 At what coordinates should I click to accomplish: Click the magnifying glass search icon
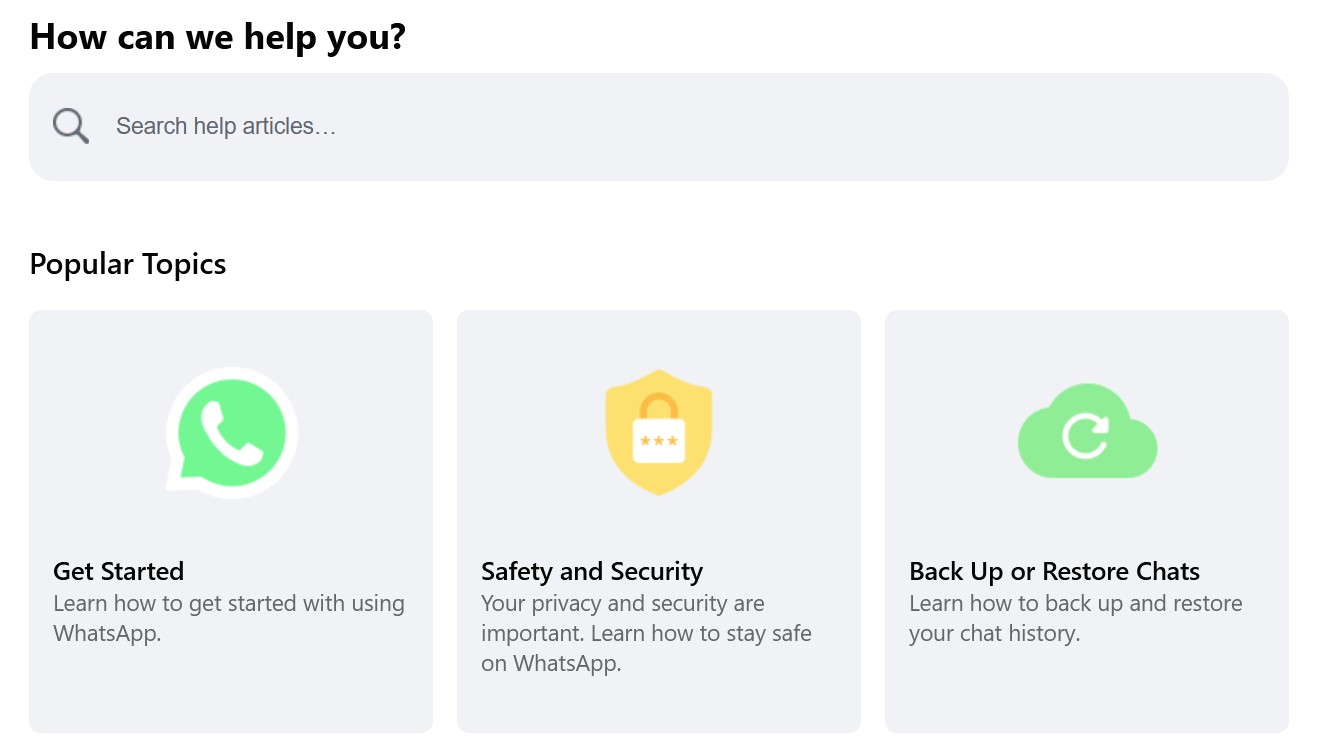tap(71, 127)
